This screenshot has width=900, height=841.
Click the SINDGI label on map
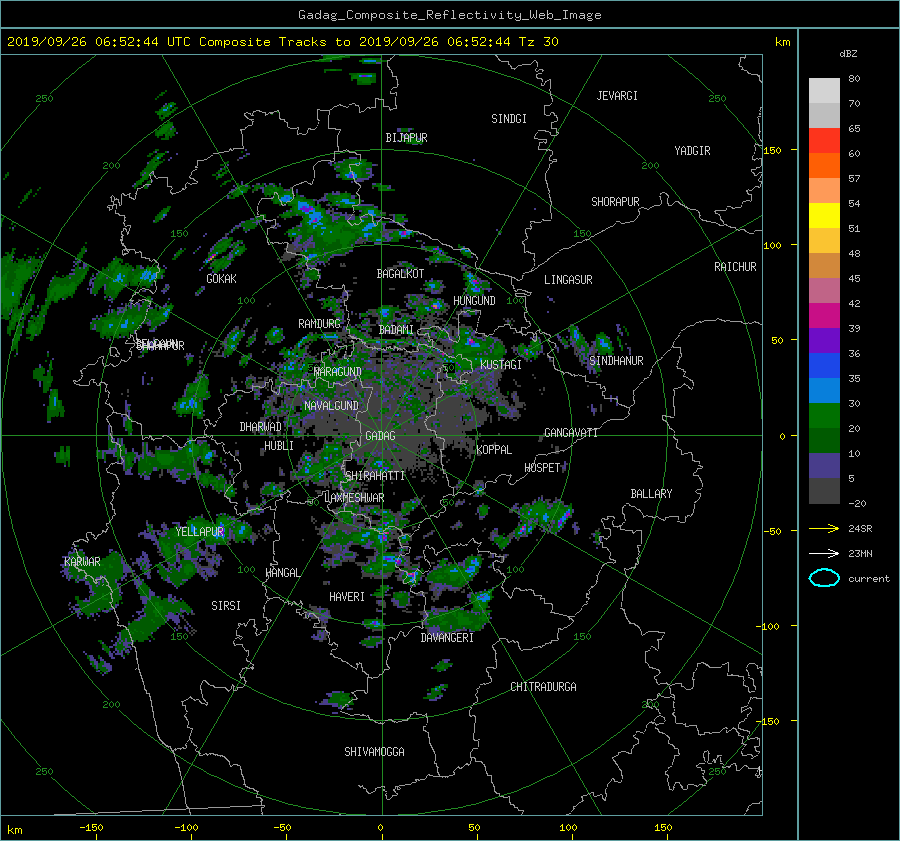pyautogui.click(x=509, y=119)
